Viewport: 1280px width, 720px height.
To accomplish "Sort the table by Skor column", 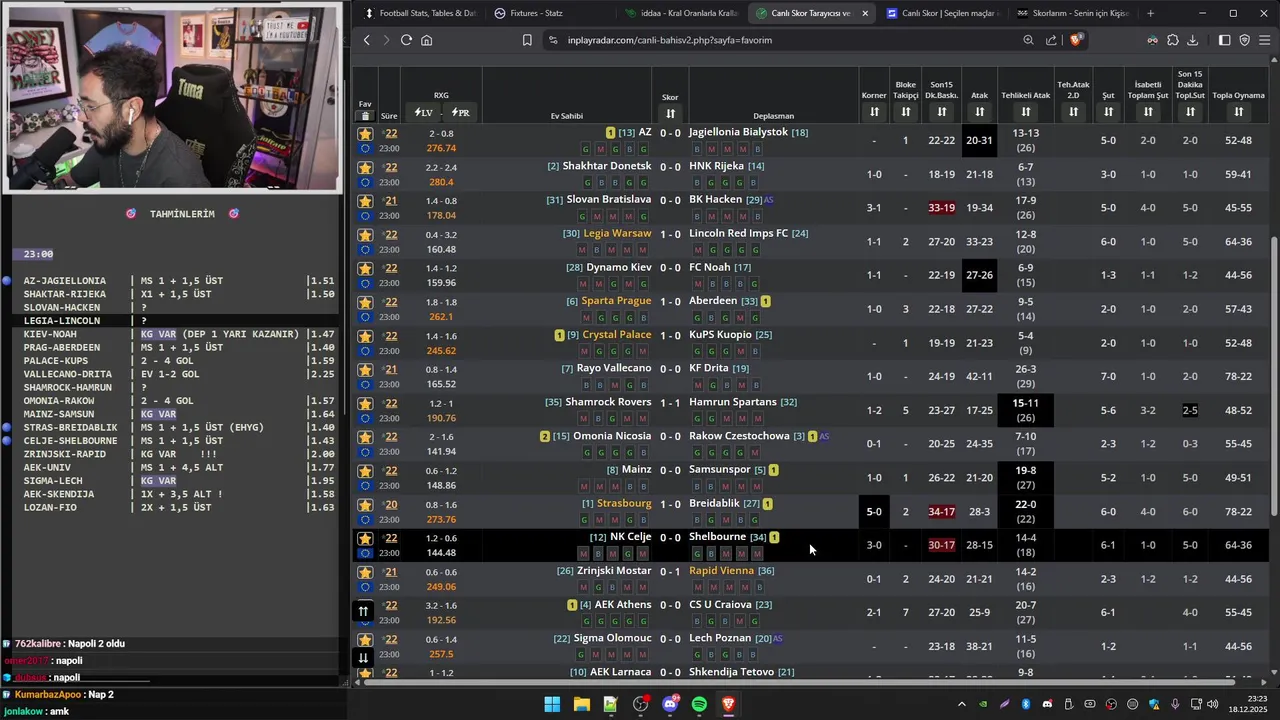I will coord(670,113).
